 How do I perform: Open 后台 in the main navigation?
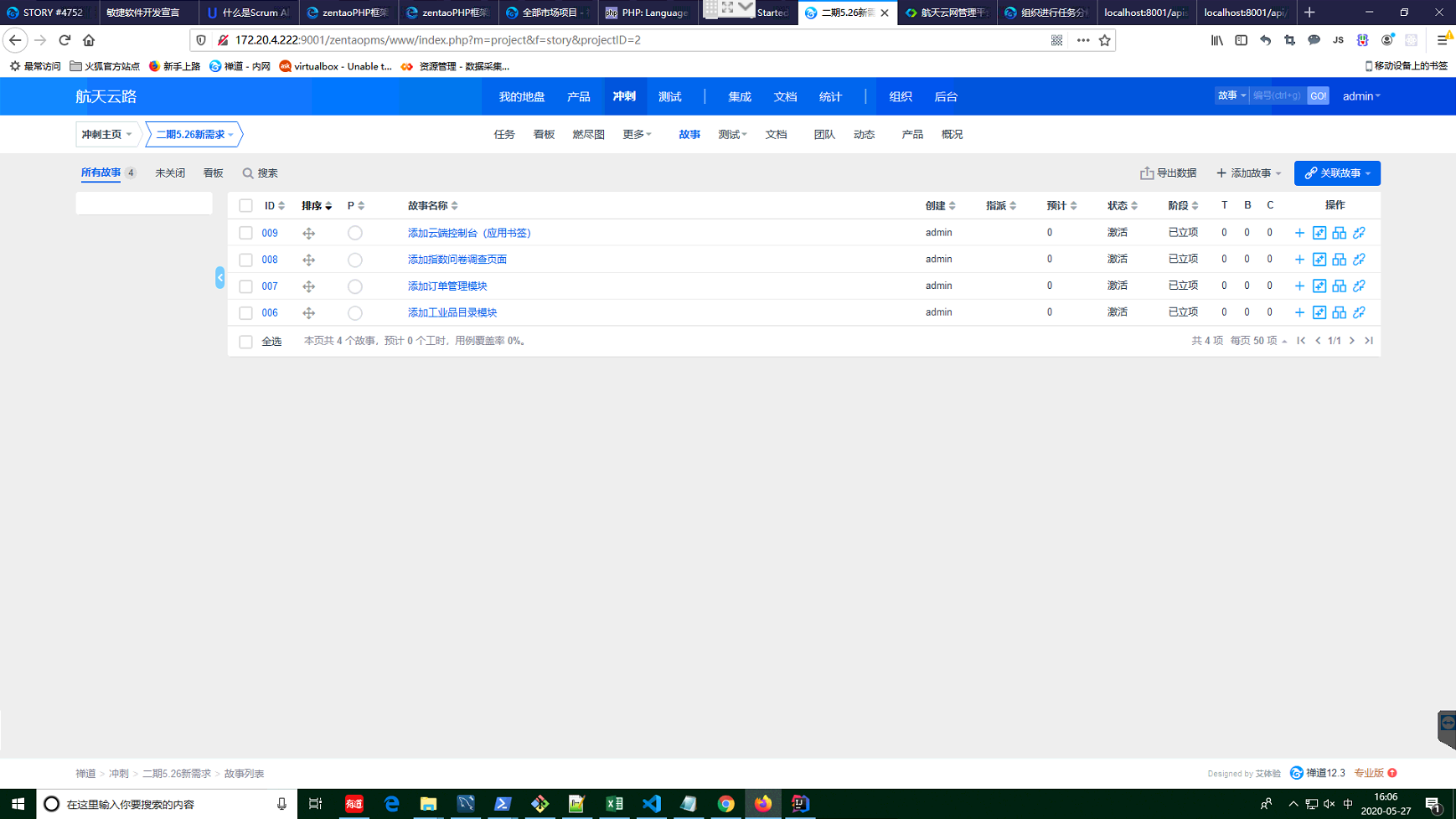(x=946, y=96)
